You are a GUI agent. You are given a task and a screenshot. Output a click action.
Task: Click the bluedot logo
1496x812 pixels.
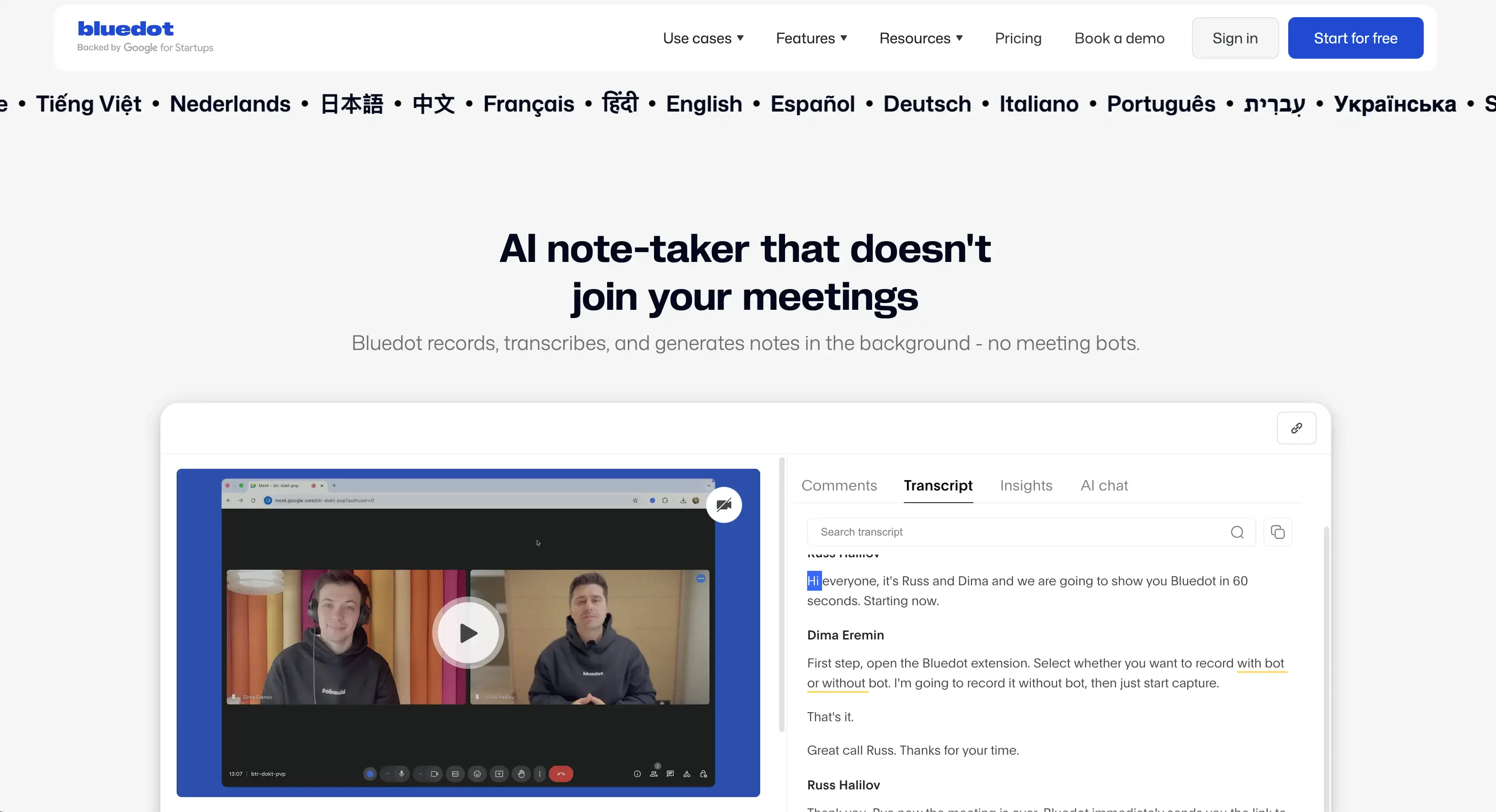[126, 29]
